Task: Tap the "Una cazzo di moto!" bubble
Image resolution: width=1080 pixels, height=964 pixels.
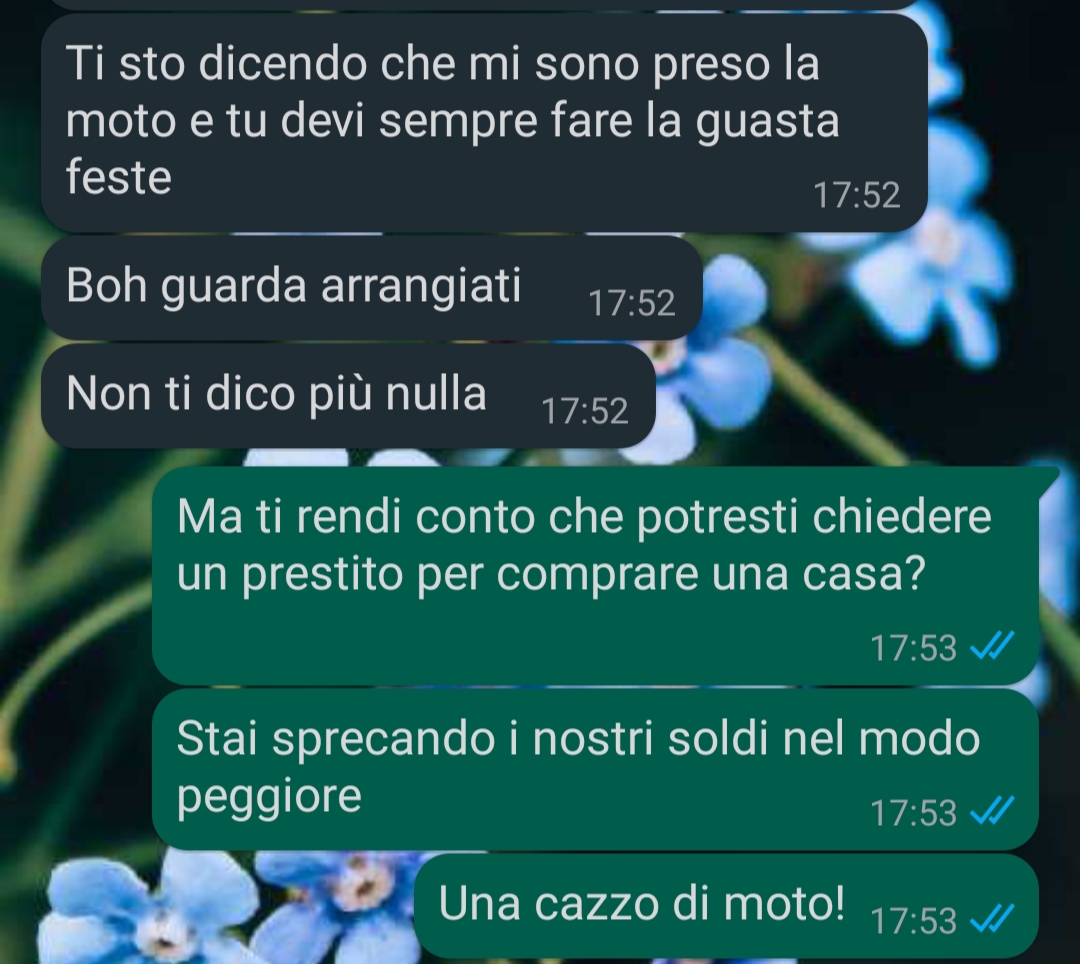Action: point(726,905)
